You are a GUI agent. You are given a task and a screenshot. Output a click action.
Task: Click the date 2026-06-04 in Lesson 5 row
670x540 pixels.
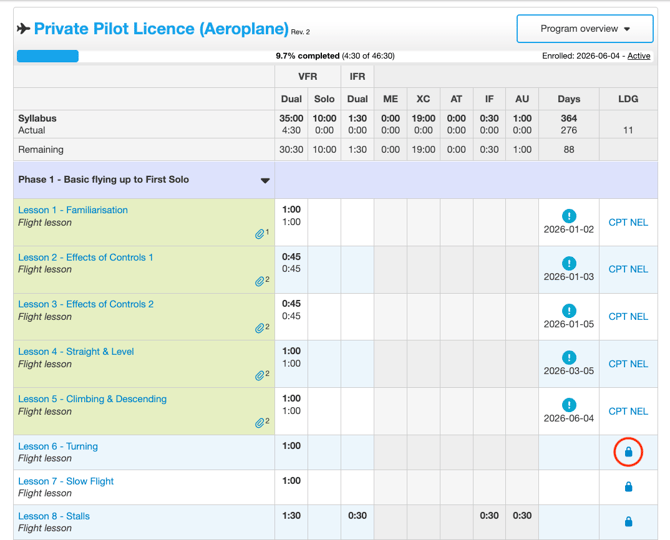tap(569, 418)
